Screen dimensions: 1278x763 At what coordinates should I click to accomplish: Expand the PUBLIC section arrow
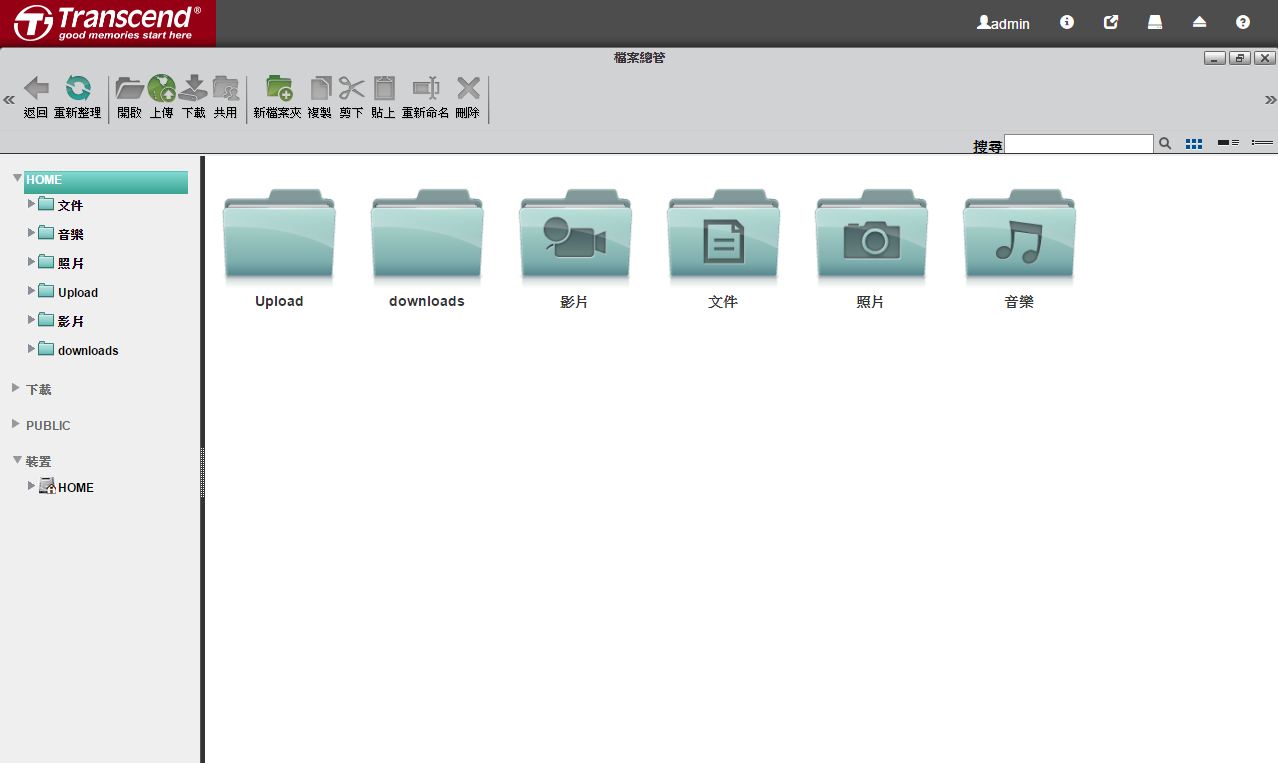16,424
